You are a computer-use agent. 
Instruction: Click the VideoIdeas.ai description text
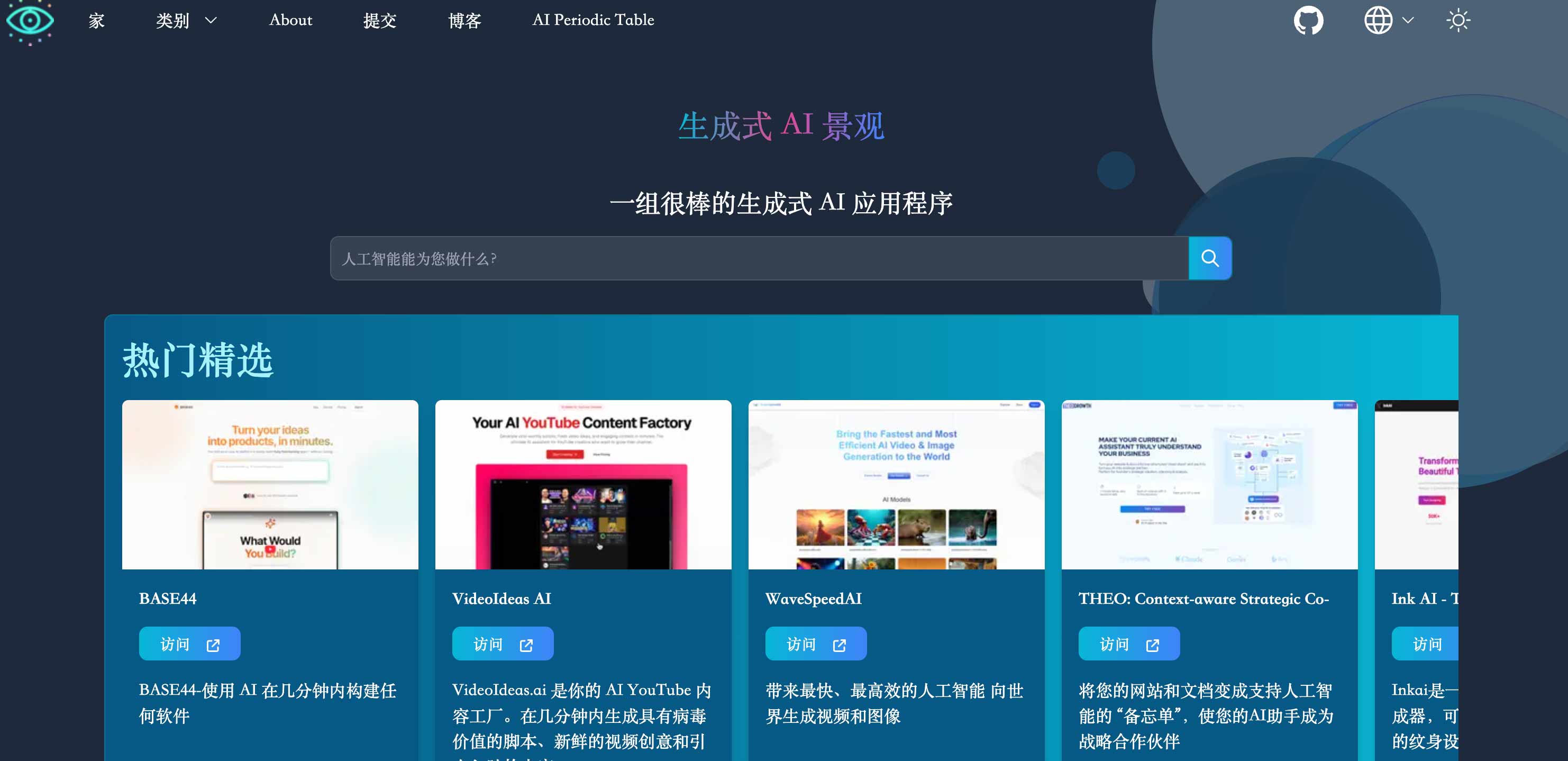tap(582, 720)
